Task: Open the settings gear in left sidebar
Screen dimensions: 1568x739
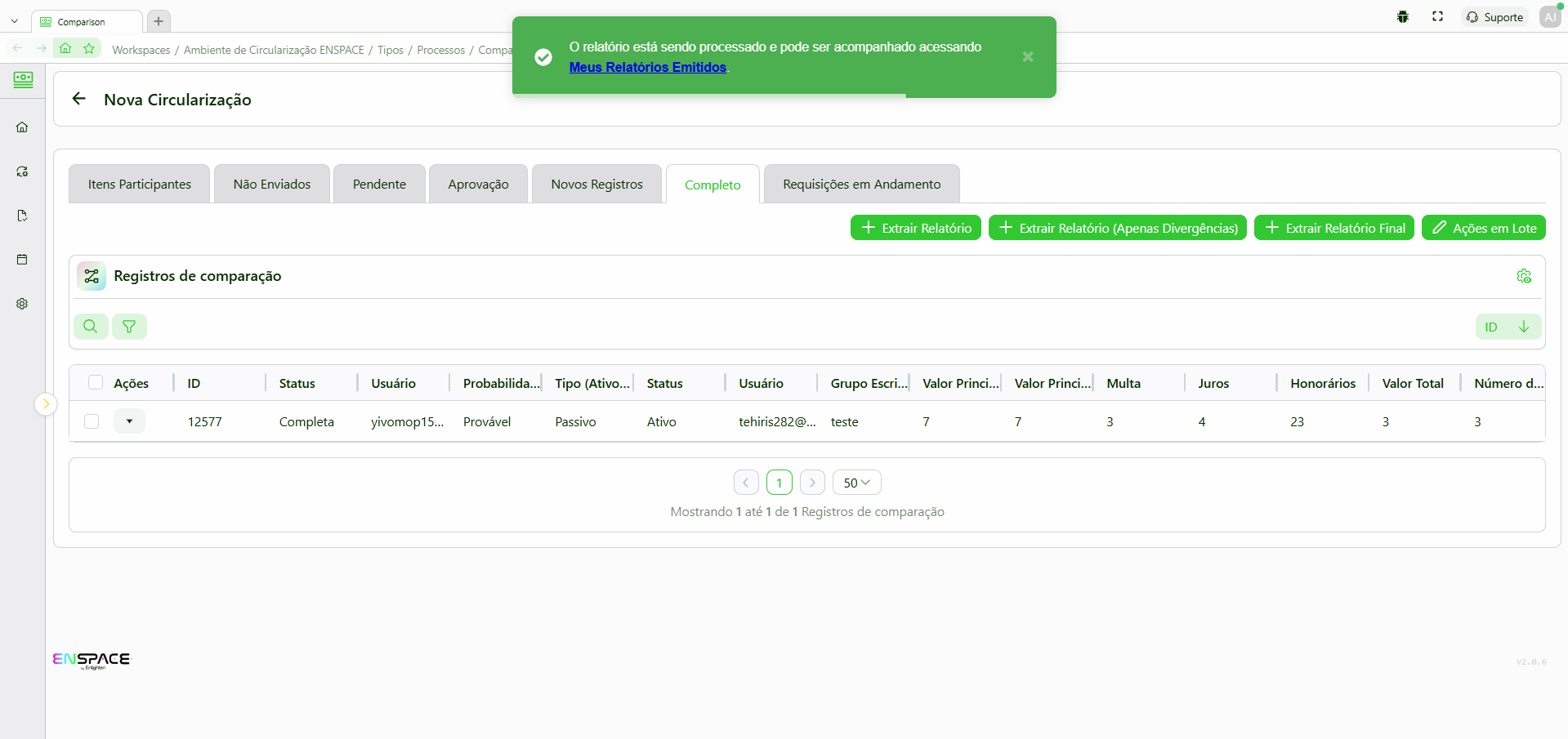Action: (x=22, y=304)
